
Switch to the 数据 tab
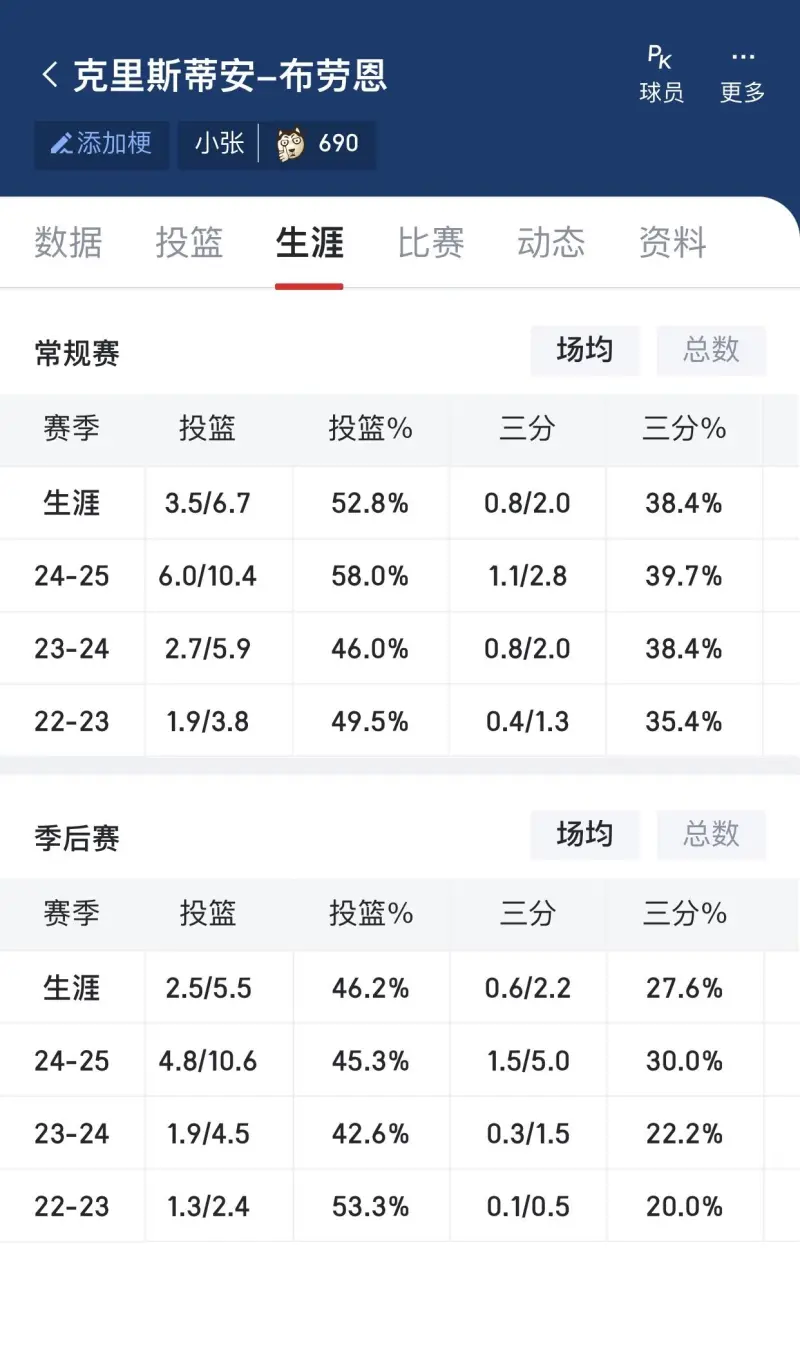coord(68,243)
